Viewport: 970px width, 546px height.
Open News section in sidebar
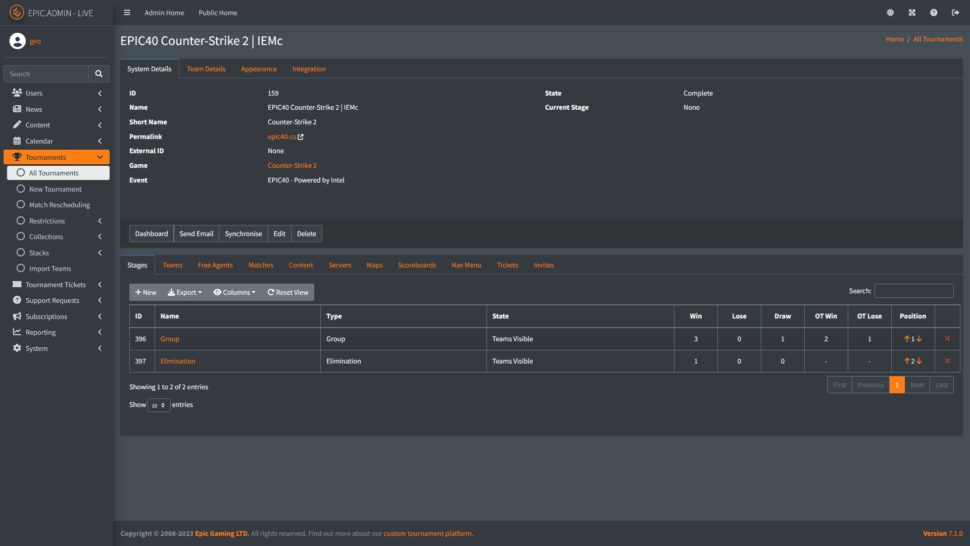pos(56,109)
